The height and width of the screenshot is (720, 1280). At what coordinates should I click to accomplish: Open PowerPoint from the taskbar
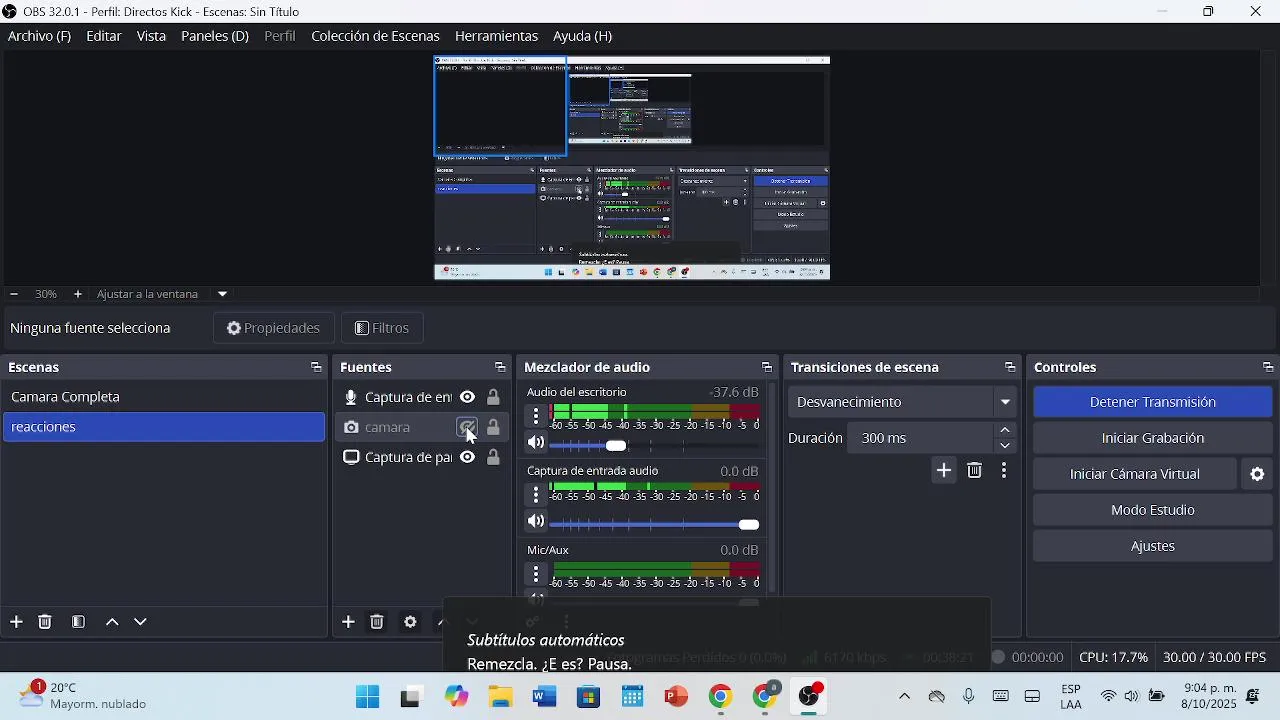677,697
